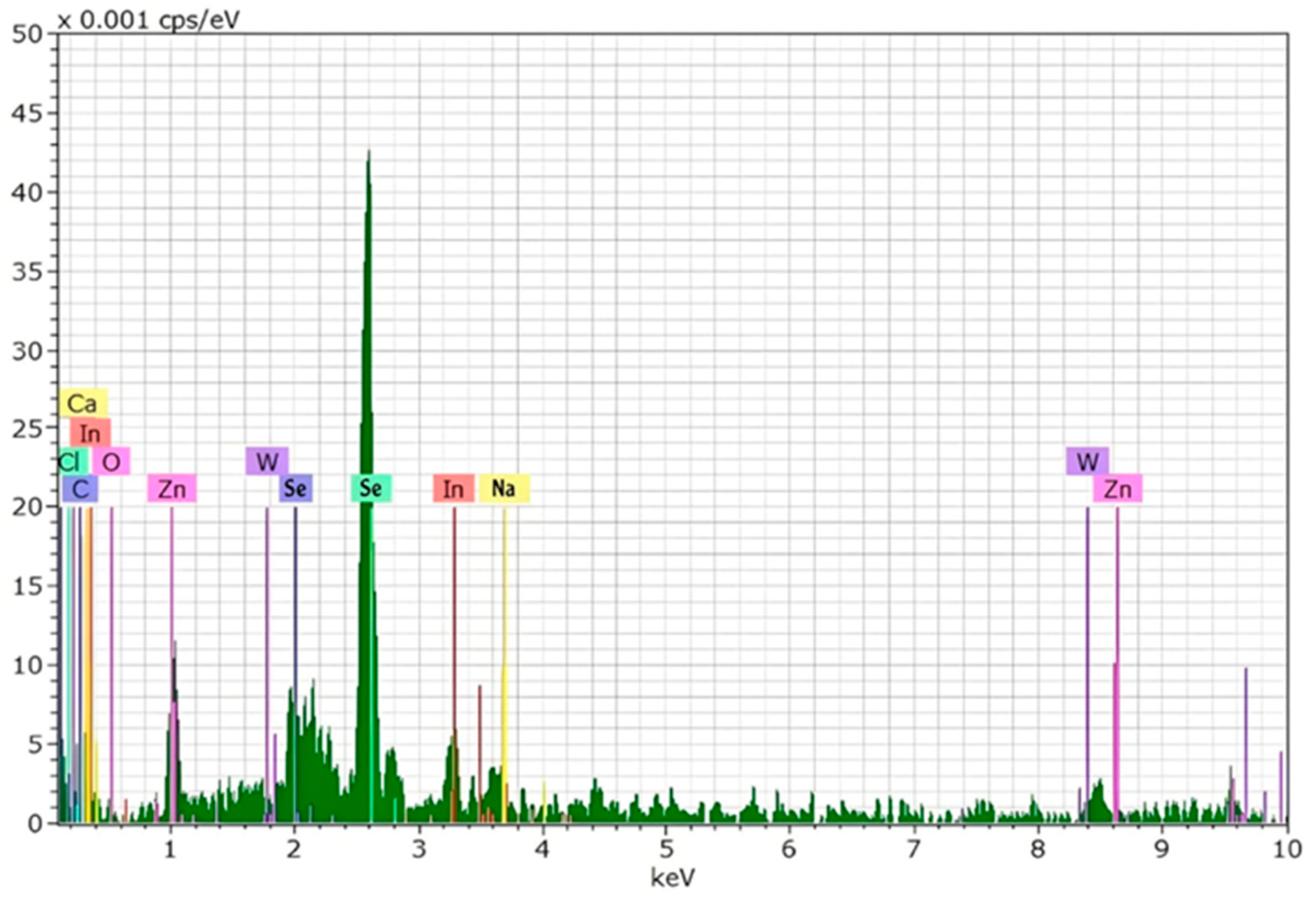Click the 6 tick on keV axis
The height and width of the screenshot is (898, 1316).
point(790,850)
